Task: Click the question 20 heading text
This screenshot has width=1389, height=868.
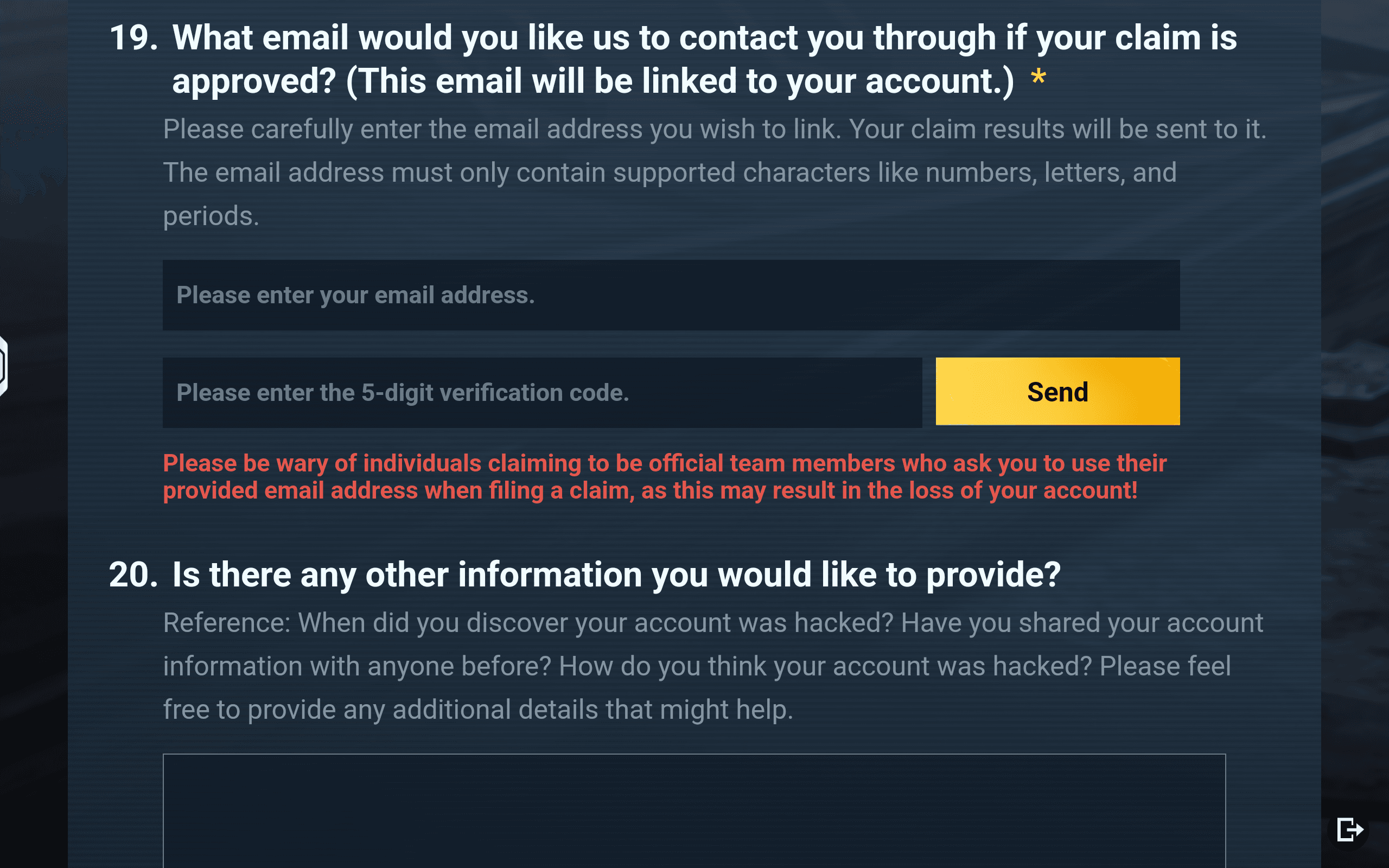Action: click(616, 575)
